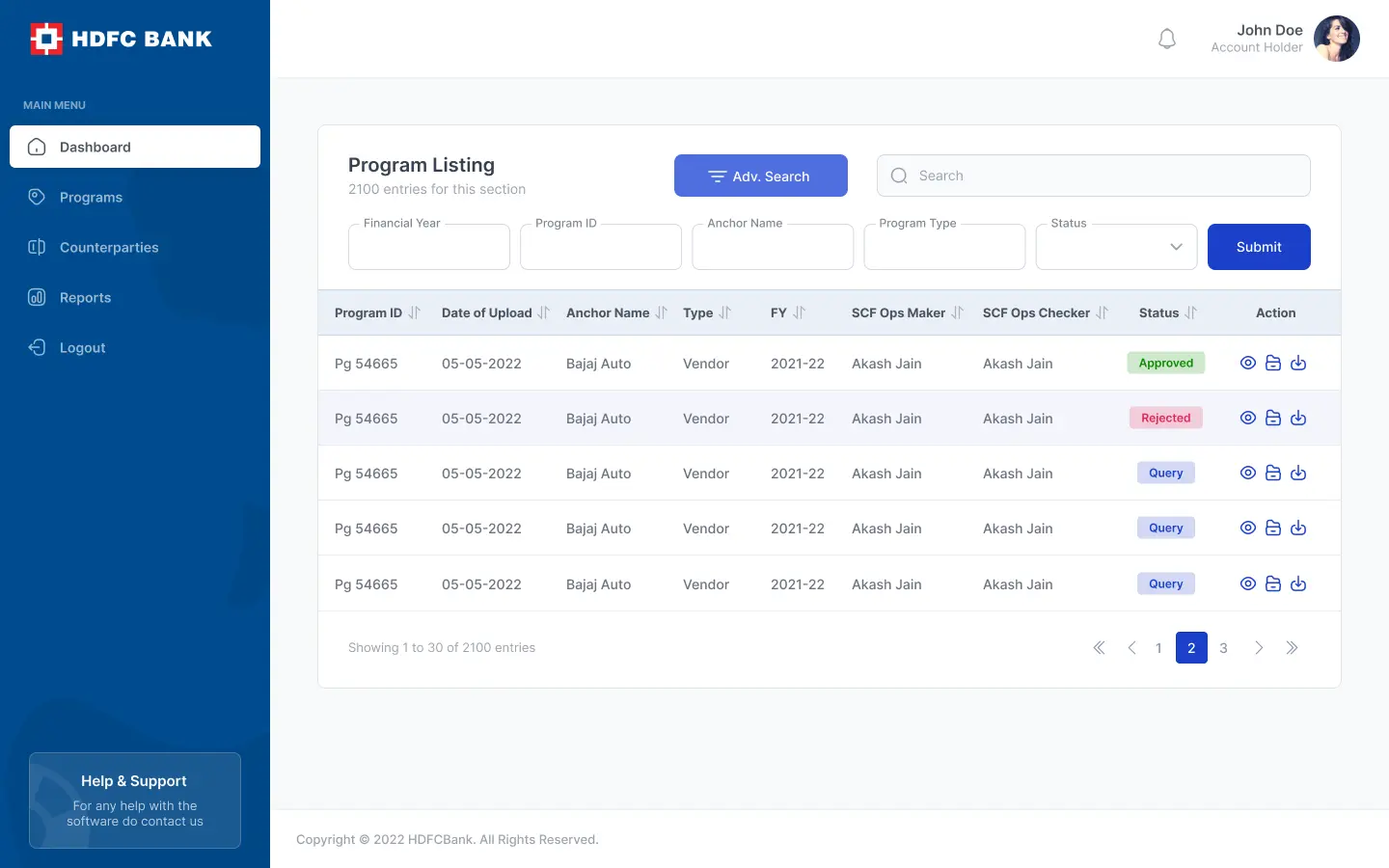This screenshot has height=868, width=1389.
Task: Go to previous page of results
Action: [x=1131, y=648]
